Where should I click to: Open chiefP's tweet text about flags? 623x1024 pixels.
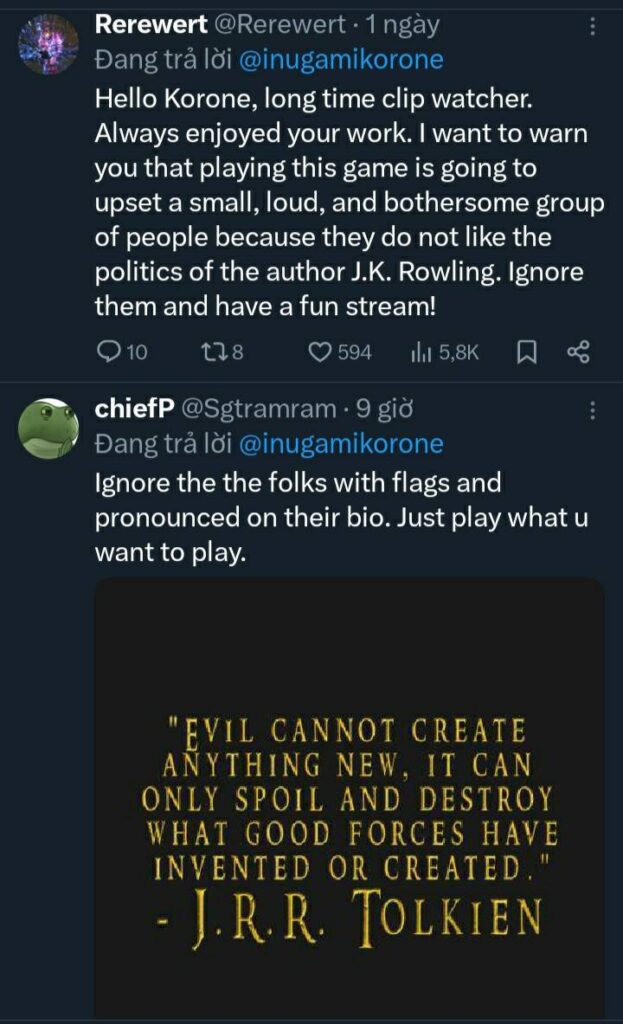(300, 517)
